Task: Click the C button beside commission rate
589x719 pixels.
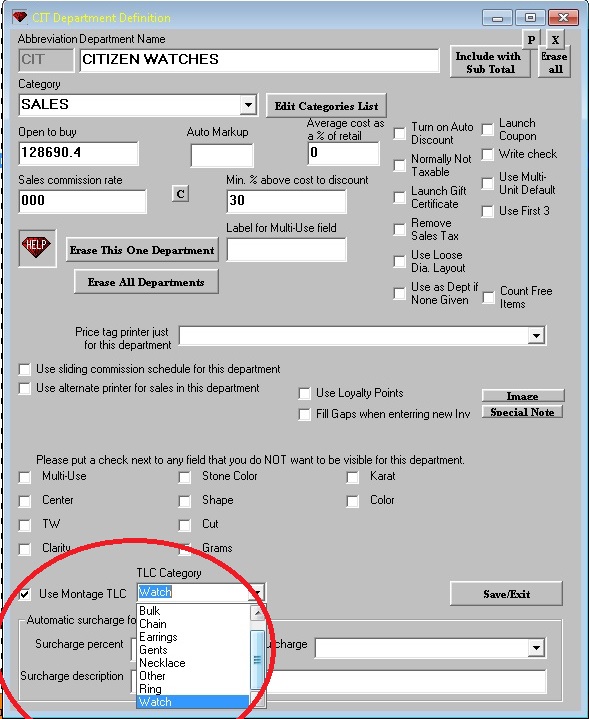Action: [x=180, y=194]
